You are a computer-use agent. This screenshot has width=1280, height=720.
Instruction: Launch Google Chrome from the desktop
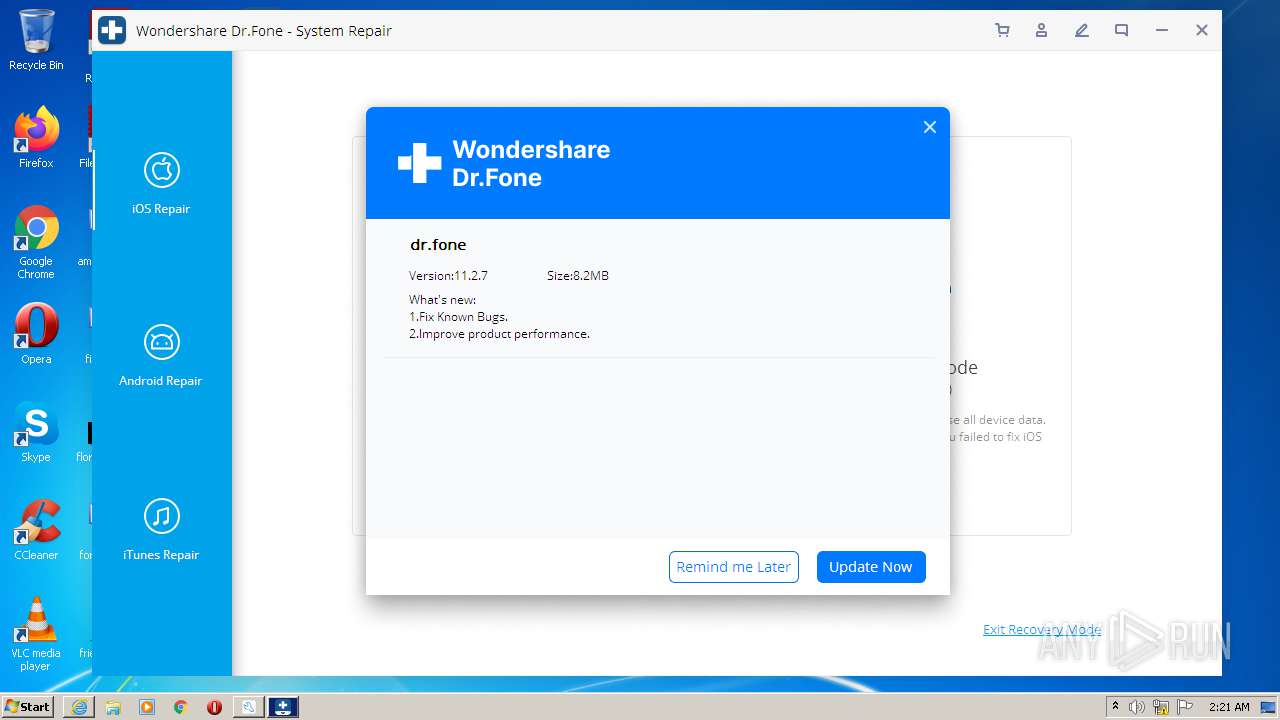36,243
